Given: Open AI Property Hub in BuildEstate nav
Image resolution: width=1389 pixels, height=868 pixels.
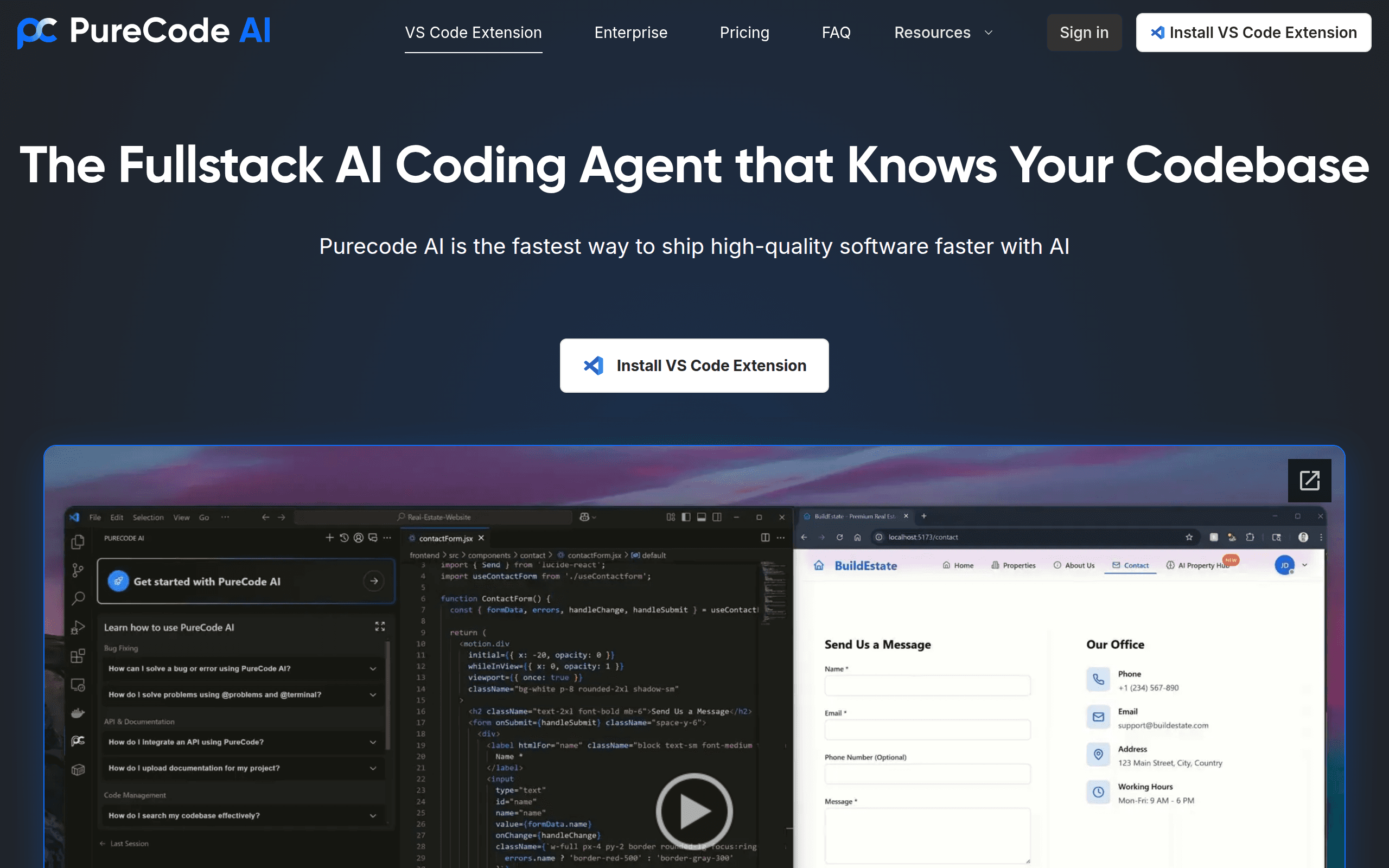Looking at the screenshot, I should 1198,565.
